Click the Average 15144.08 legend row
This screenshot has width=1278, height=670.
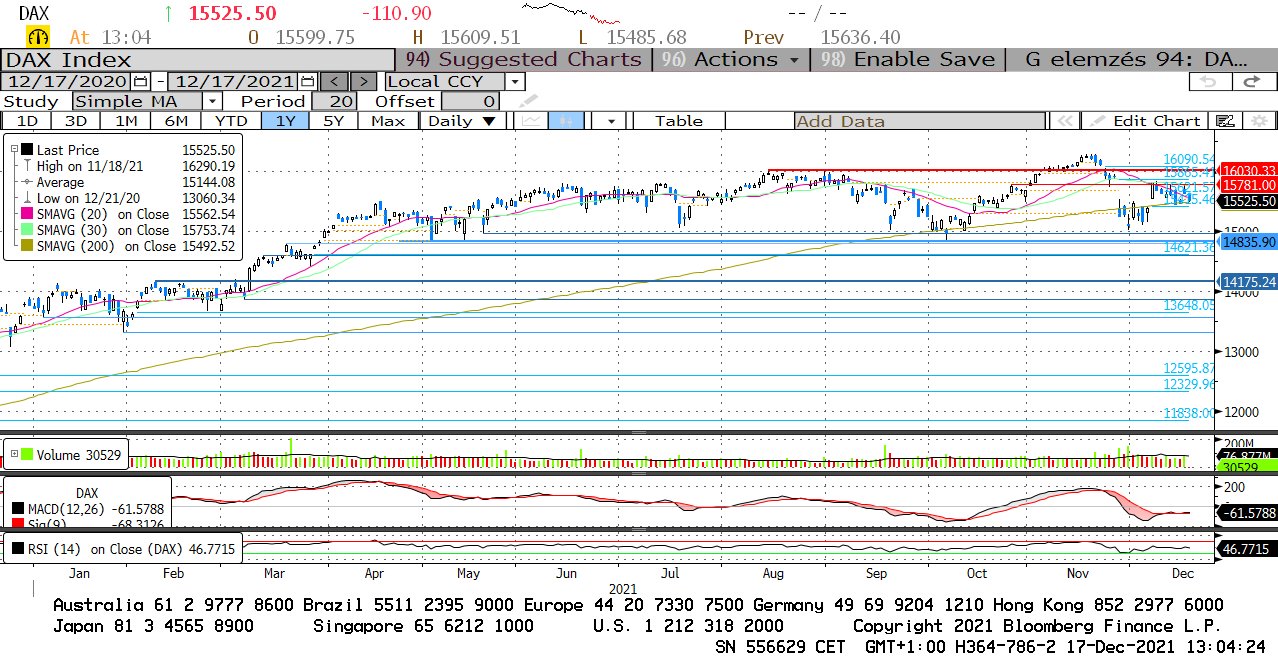129,182
